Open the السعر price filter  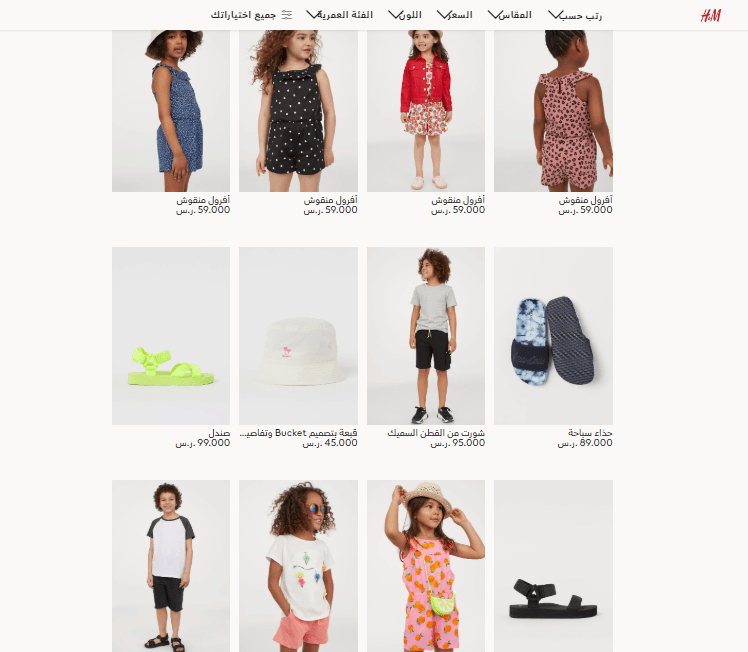tap(455, 15)
